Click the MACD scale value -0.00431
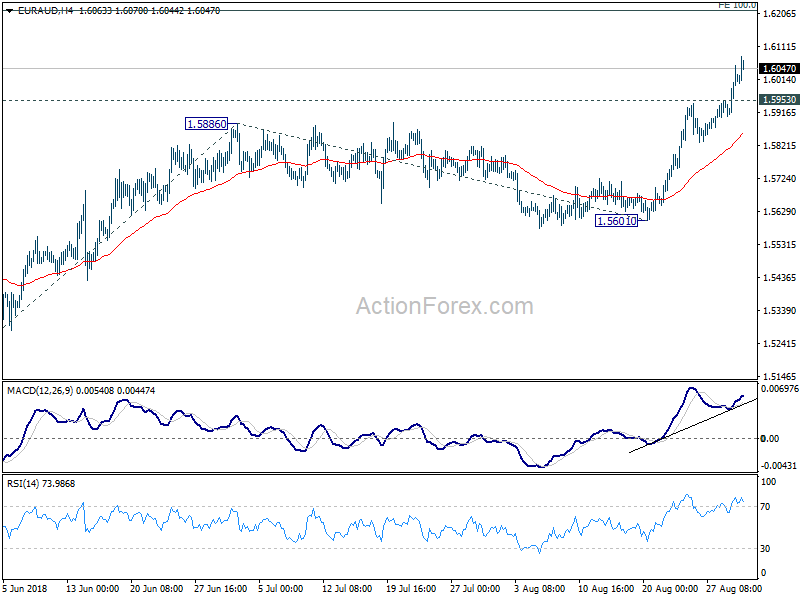This screenshot has width=800, height=600. pyautogui.click(x=778, y=466)
